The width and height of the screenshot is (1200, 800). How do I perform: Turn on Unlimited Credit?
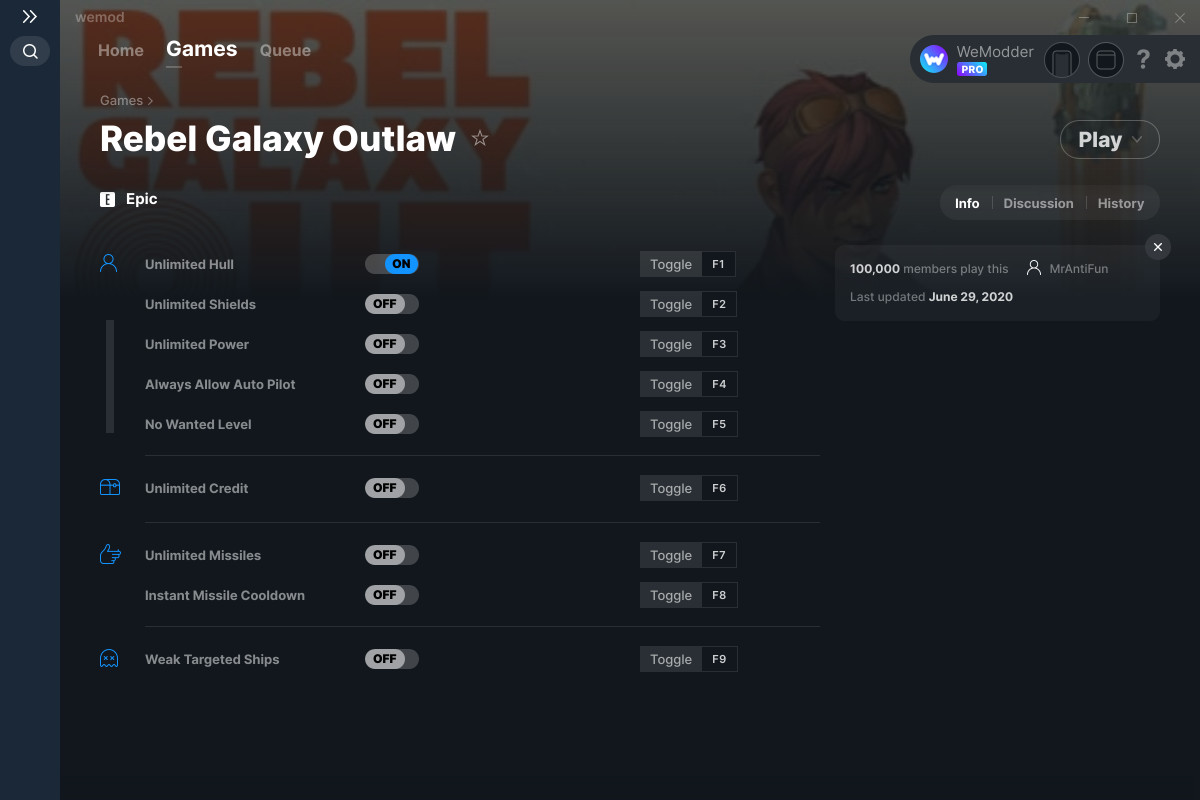coord(391,487)
